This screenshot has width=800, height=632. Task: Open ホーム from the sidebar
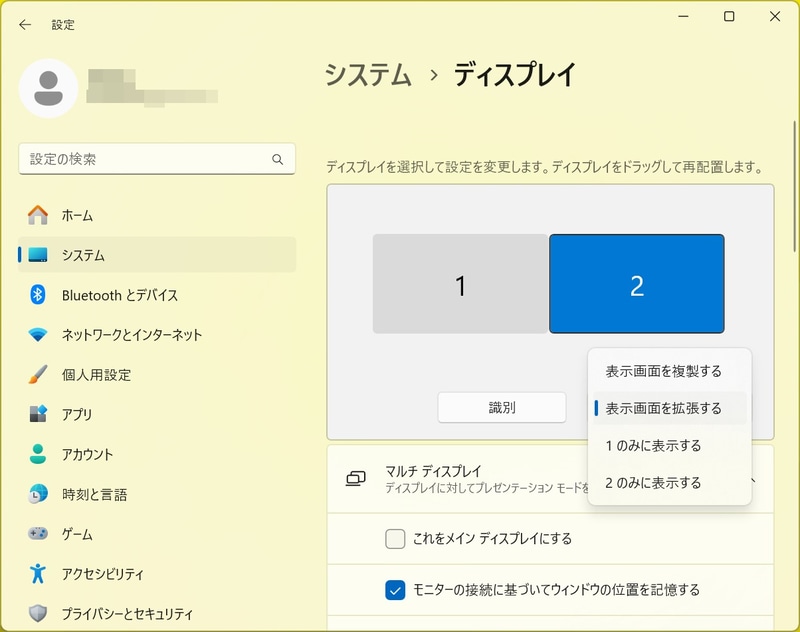39,215
